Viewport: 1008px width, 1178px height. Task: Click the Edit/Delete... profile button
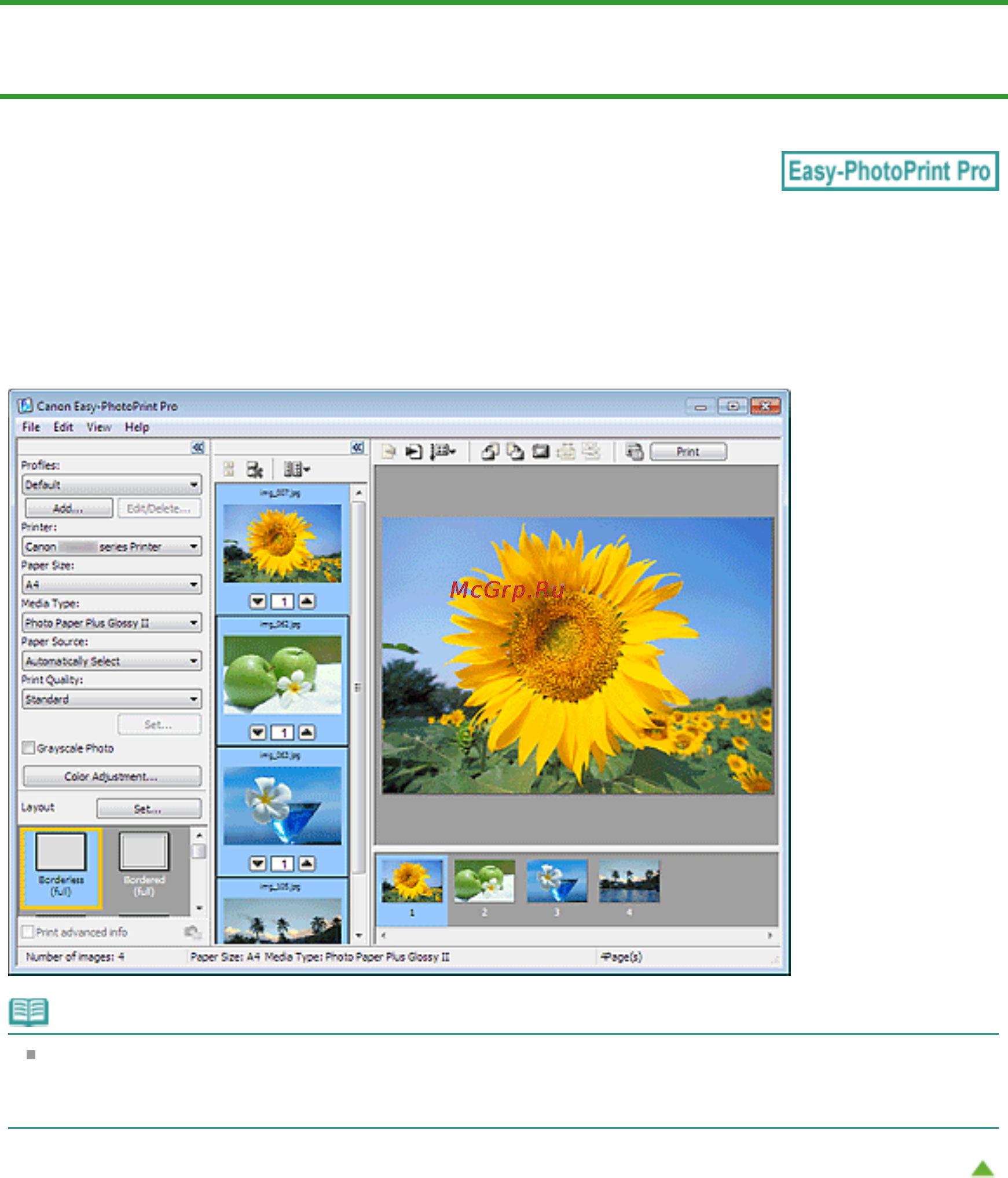(159, 508)
